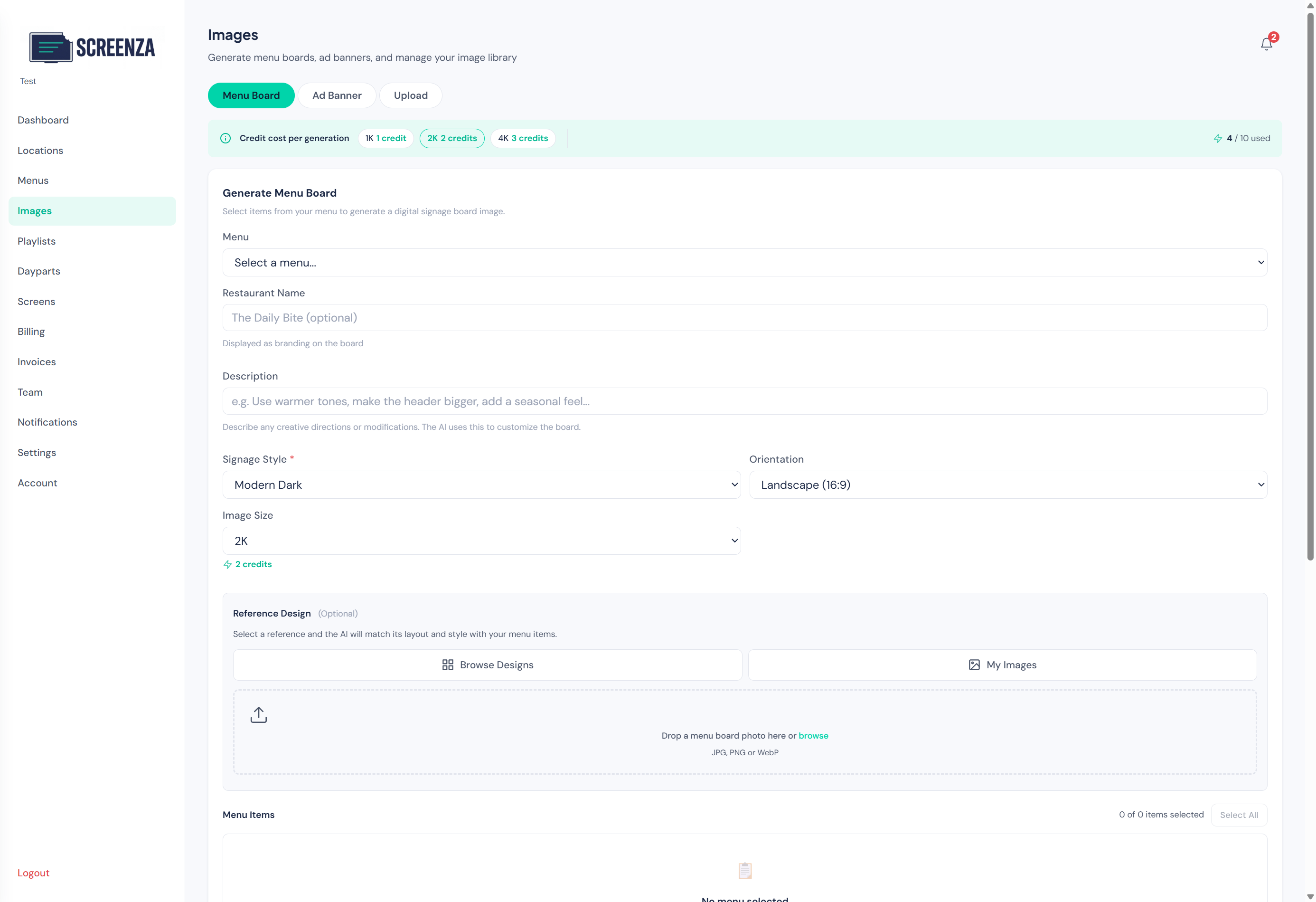Viewport: 1316px width, 902px height.
Task: Click the clipboard icon above No menu selected
Action: click(744, 871)
